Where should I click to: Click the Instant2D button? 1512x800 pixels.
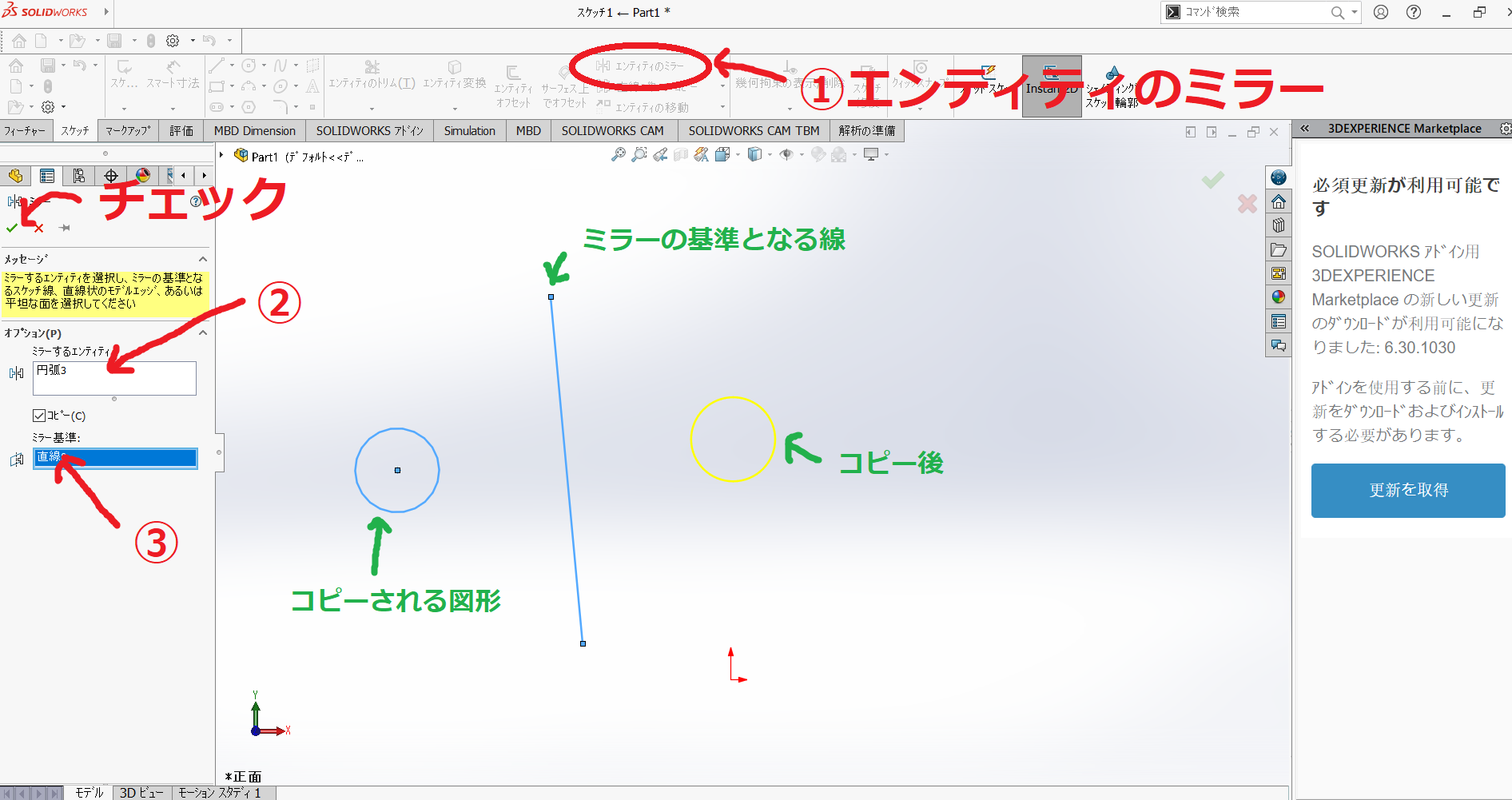[1052, 86]
